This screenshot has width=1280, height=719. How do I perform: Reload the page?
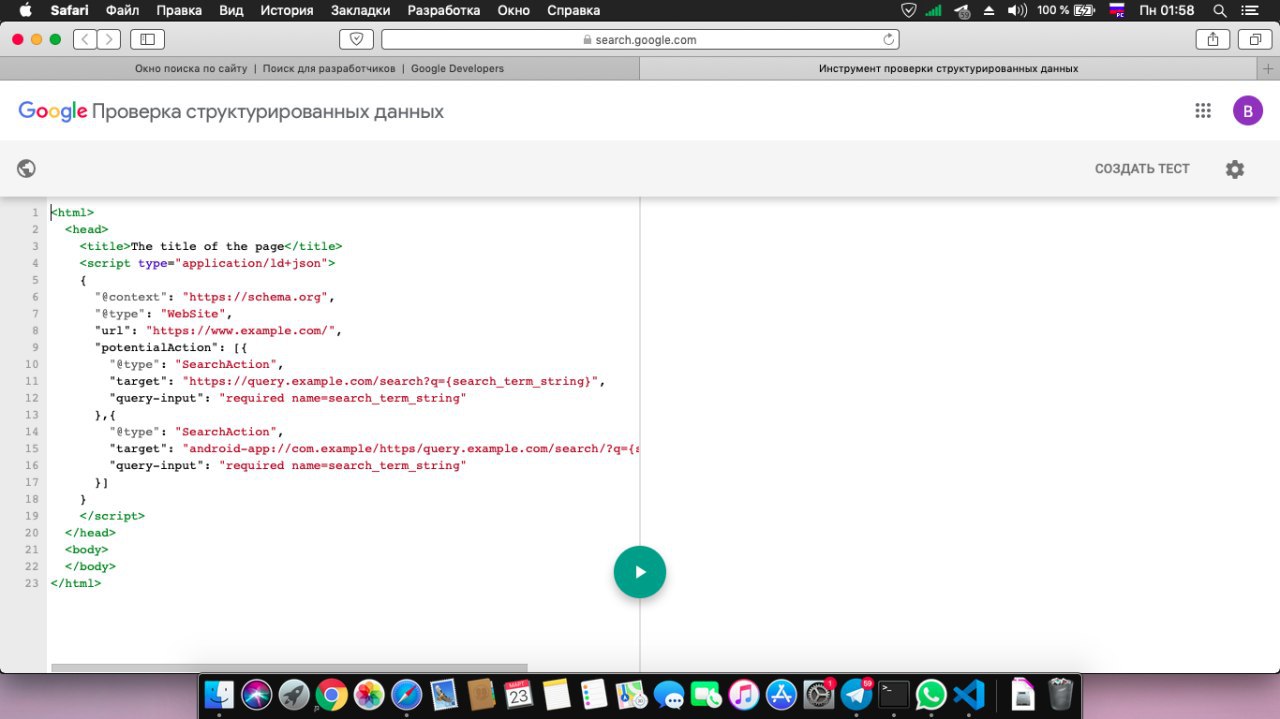[x=888, y=40]
